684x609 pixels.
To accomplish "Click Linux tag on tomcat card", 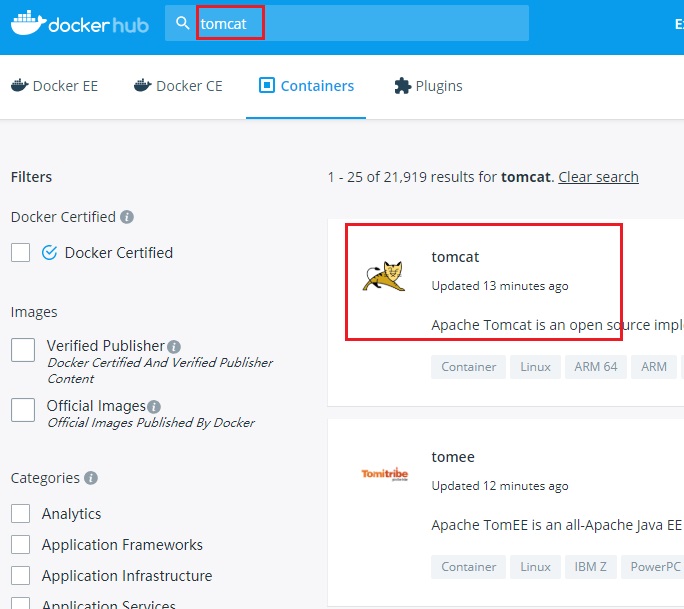I will [535, 367].
